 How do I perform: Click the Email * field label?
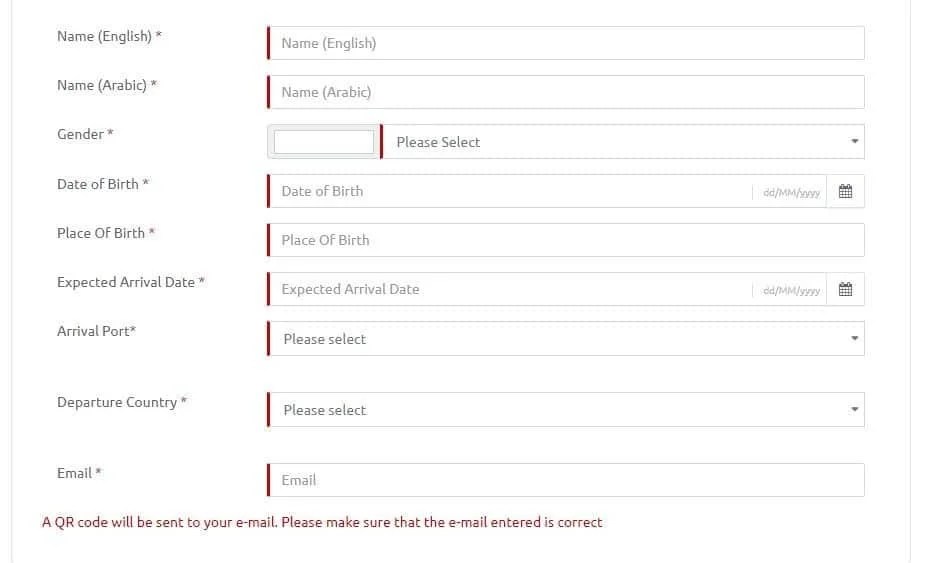click(x=79, y=473)
